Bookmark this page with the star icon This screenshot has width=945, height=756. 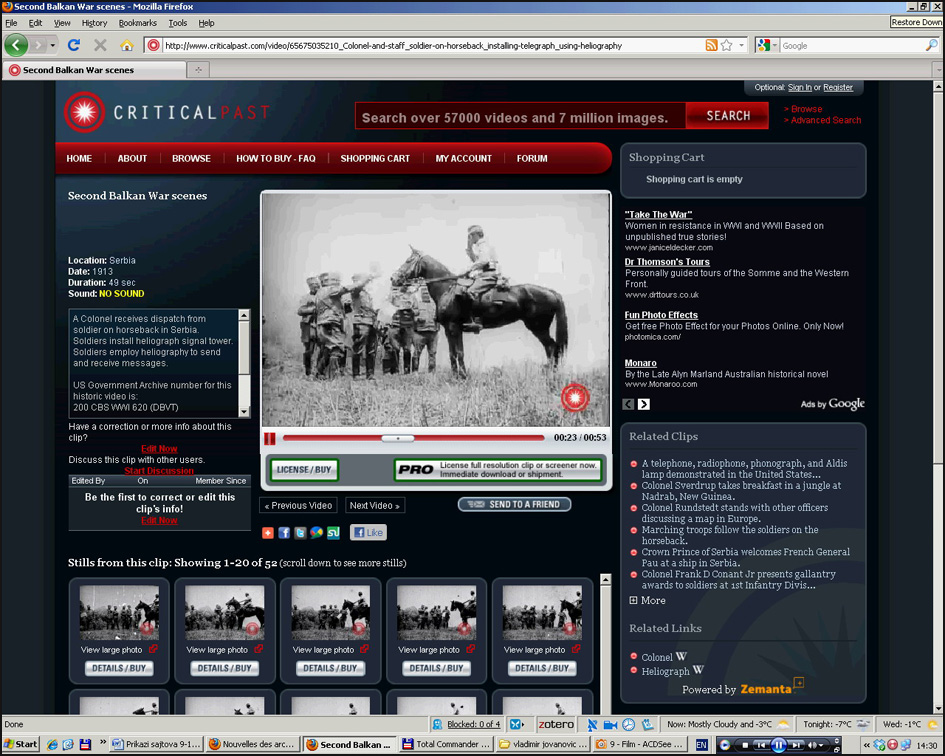click(727, 45)
